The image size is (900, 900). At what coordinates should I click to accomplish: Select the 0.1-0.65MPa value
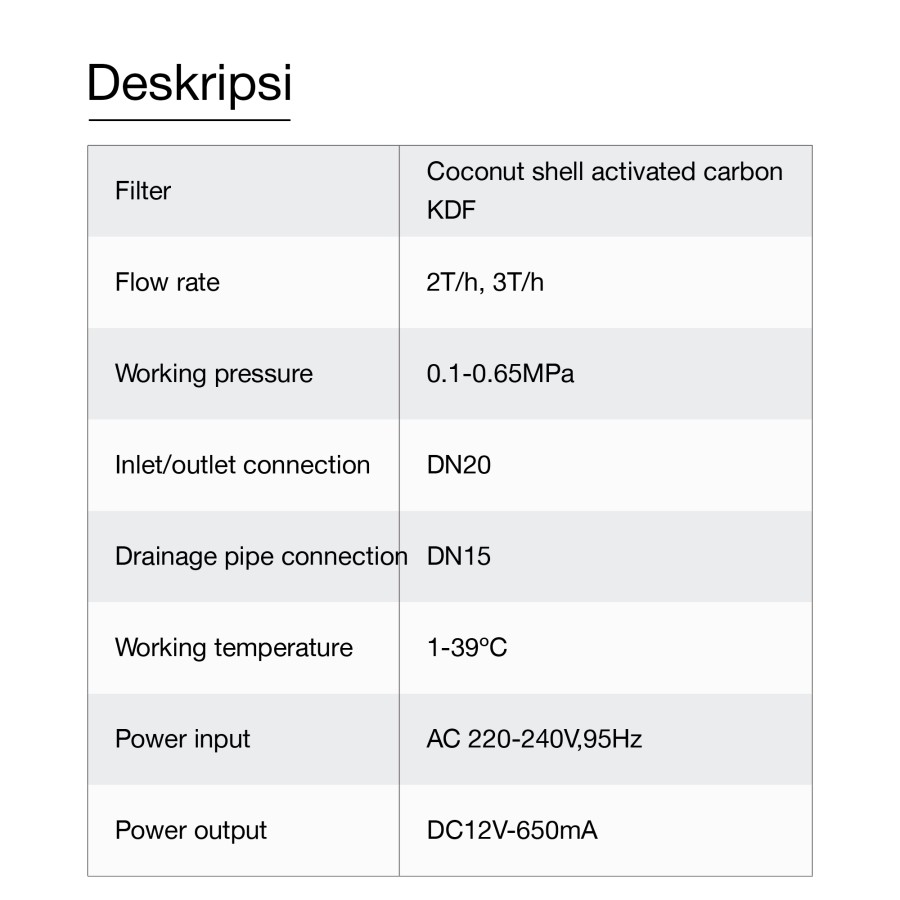[500, 374]
